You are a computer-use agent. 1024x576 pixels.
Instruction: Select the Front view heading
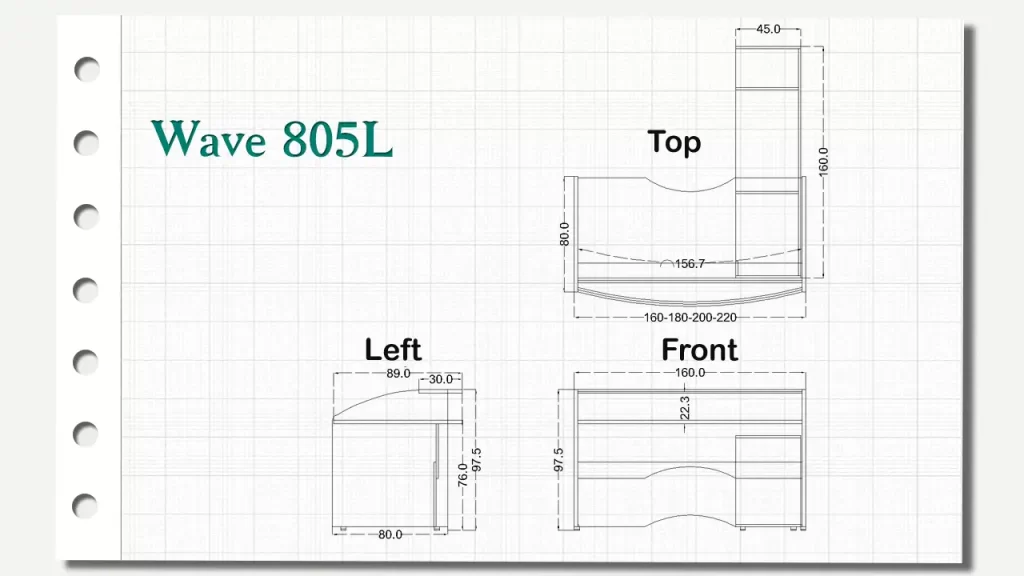(699, 350)
